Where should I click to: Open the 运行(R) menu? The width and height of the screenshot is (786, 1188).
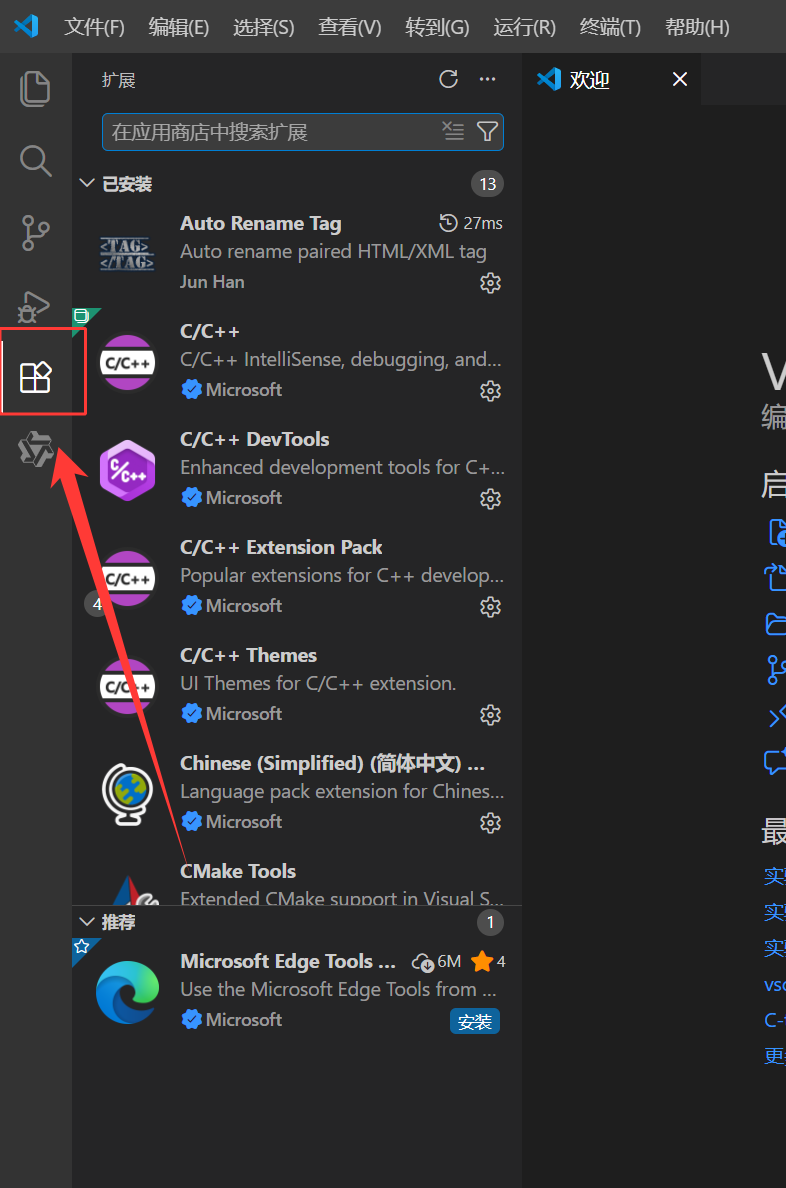(525, 27)
